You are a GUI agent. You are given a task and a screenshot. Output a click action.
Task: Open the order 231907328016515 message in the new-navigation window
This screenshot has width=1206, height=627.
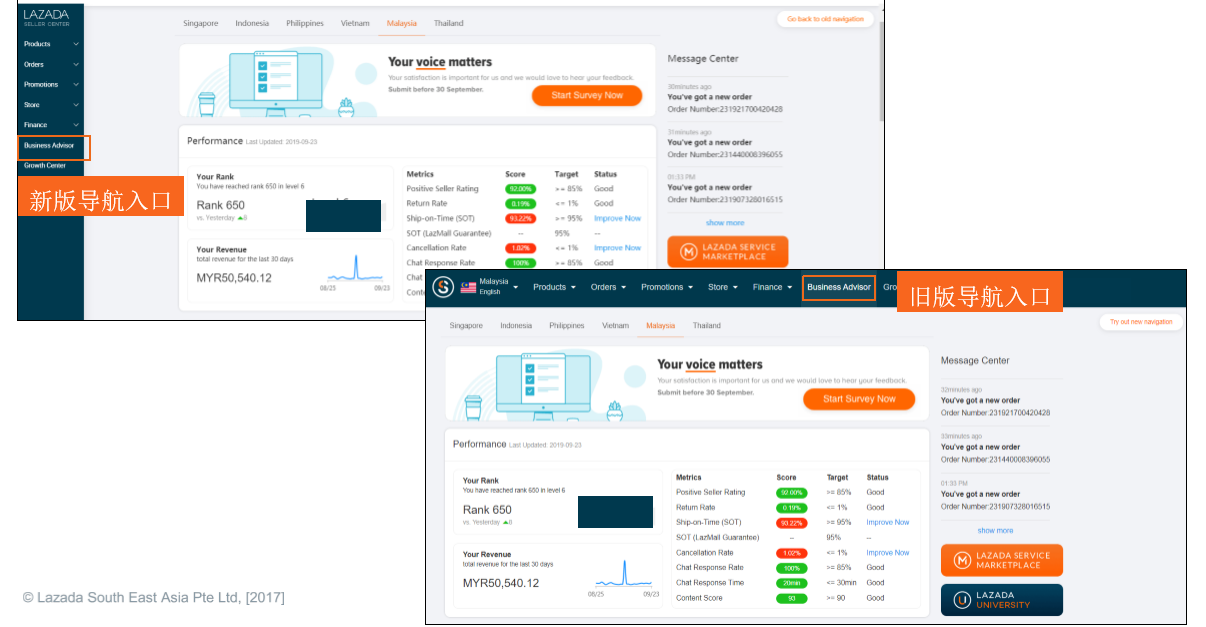[725, 188]
